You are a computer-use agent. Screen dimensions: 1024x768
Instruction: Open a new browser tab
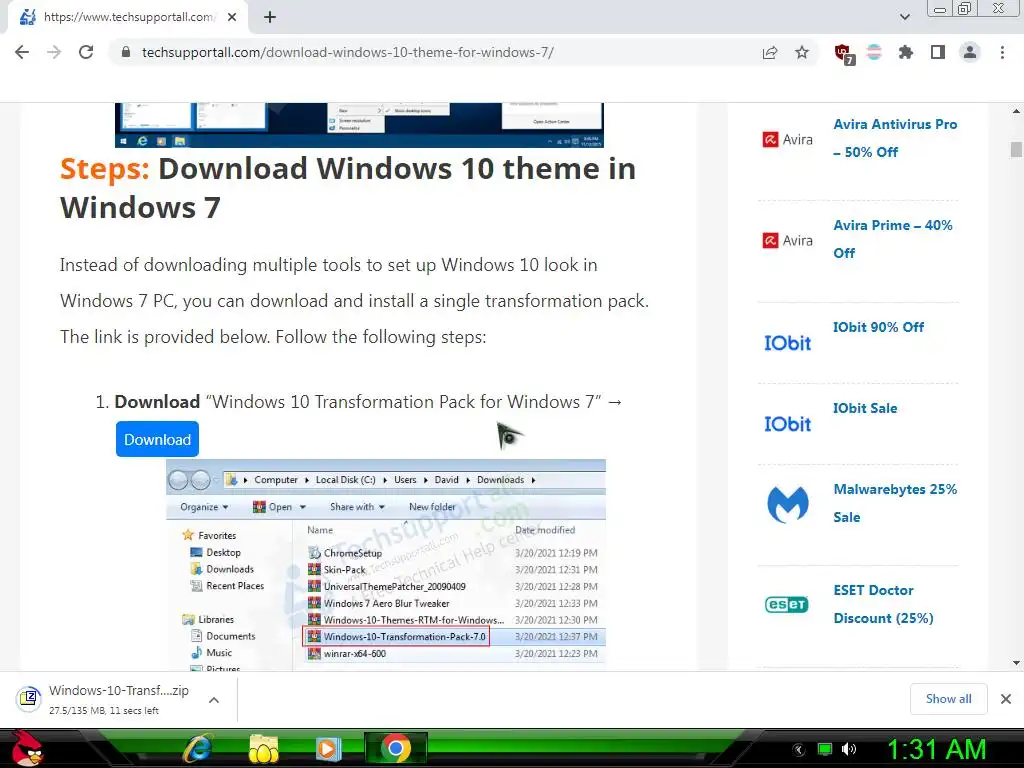click(x=270, y=17)
